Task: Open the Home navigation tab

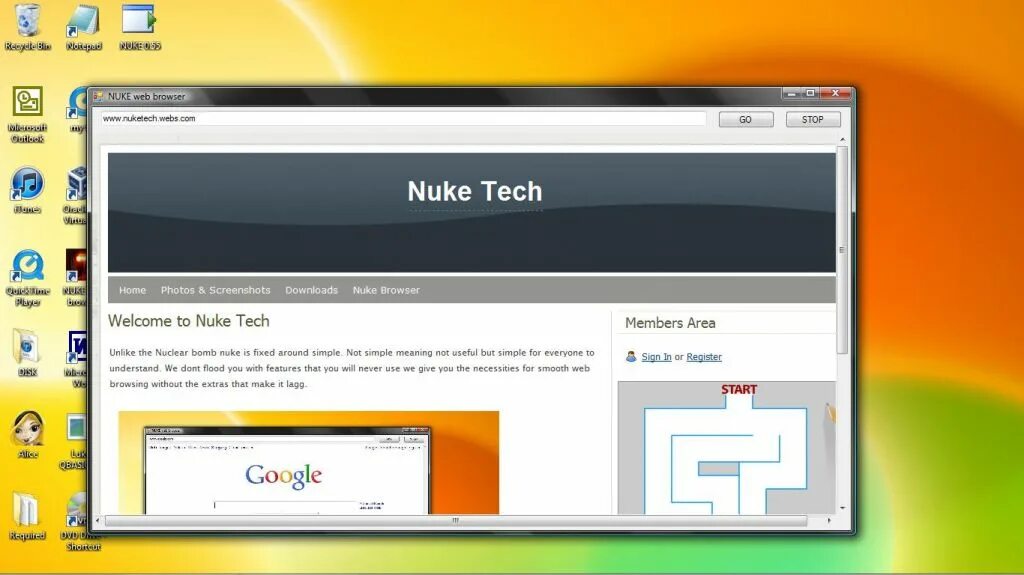Action: [133, 290]
